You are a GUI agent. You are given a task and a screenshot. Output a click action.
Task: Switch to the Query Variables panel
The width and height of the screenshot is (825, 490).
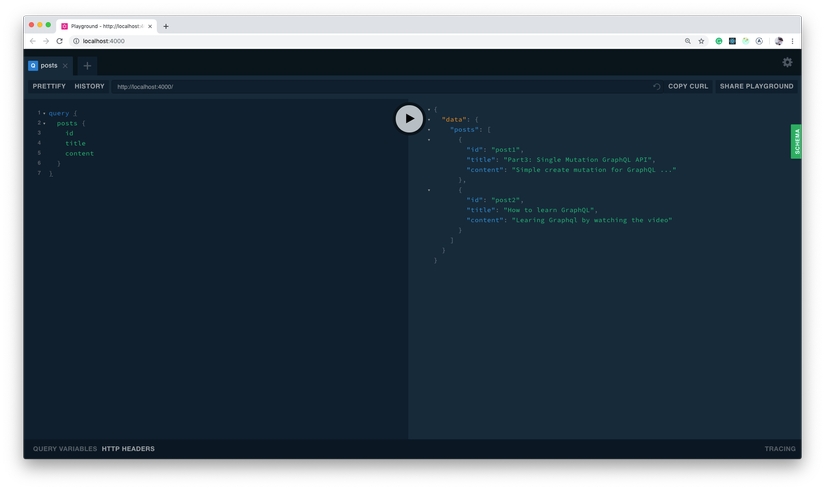pos(65,449)
